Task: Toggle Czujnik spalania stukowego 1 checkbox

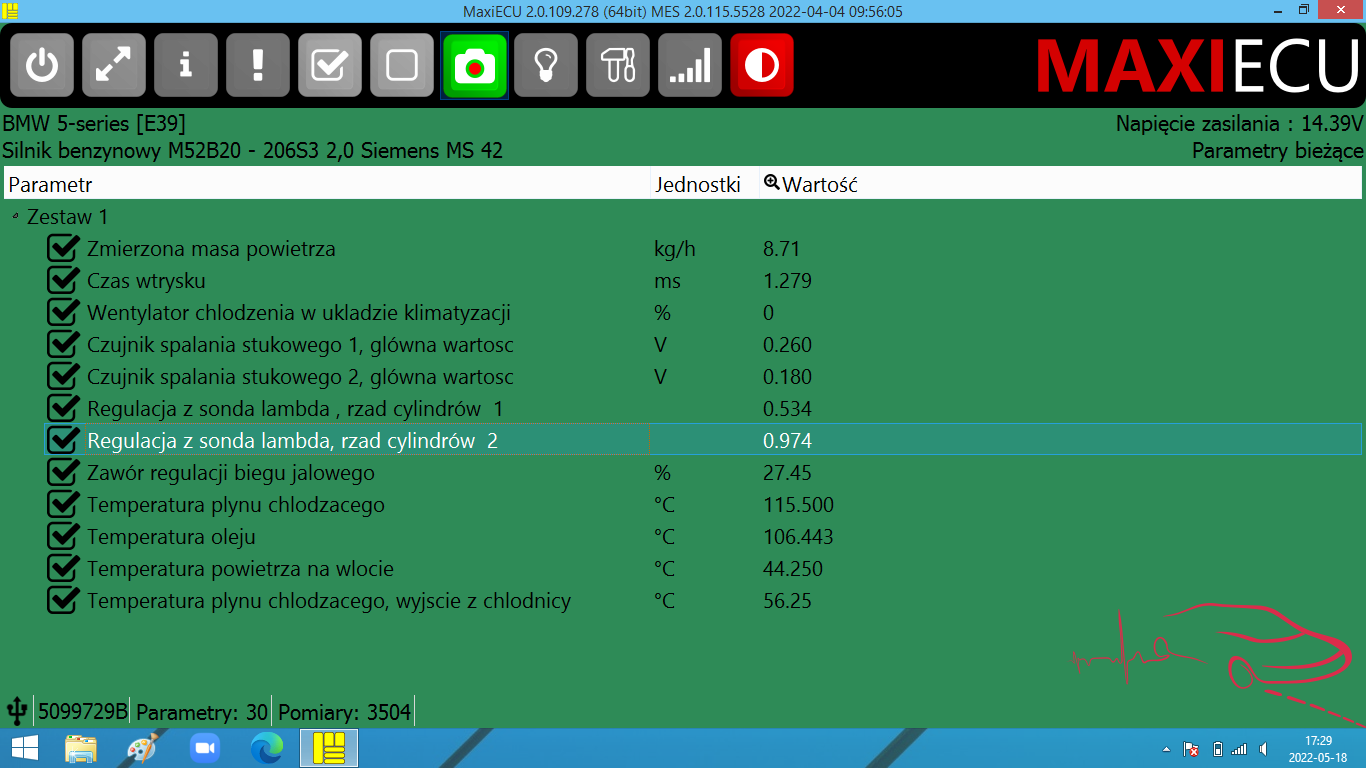Action: (x=63, y=344)
